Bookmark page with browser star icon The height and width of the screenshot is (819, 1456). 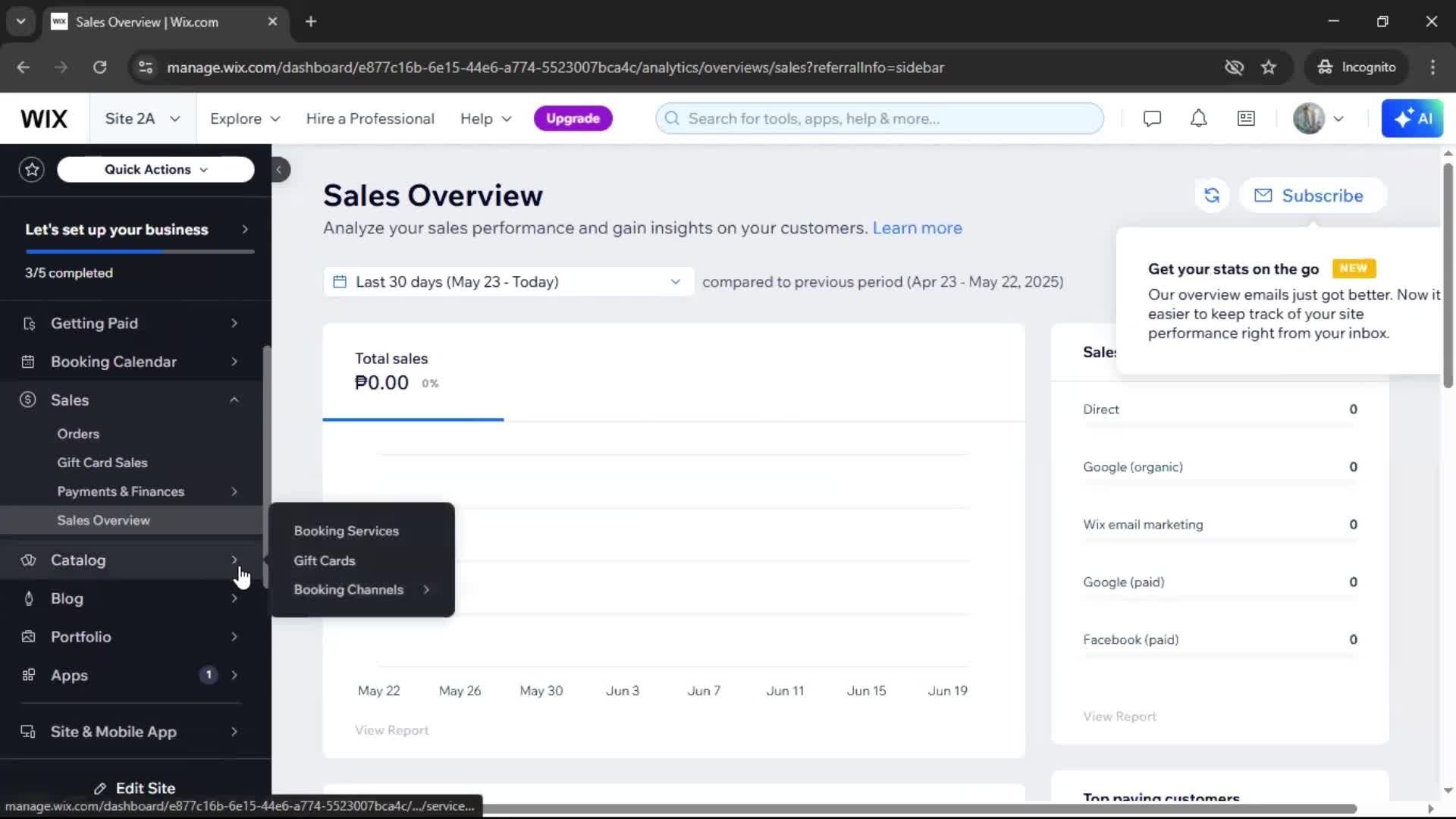tap(1269, 67)
